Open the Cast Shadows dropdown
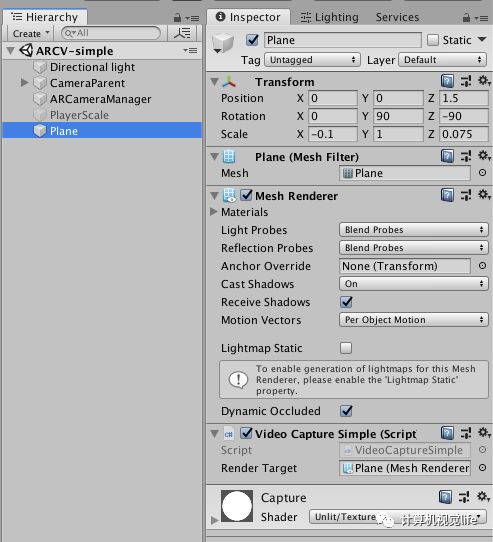Screen dimensions: 493x542 click(x=413, y=283)
